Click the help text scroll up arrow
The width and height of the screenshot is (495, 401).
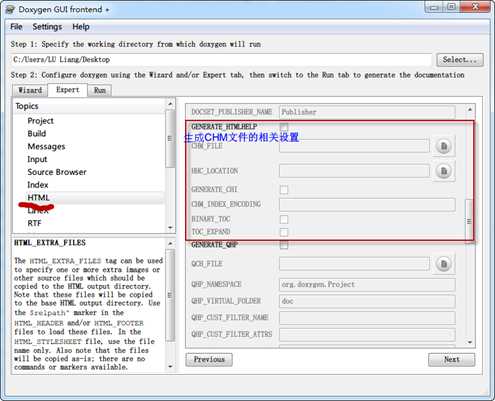[170, 244]
